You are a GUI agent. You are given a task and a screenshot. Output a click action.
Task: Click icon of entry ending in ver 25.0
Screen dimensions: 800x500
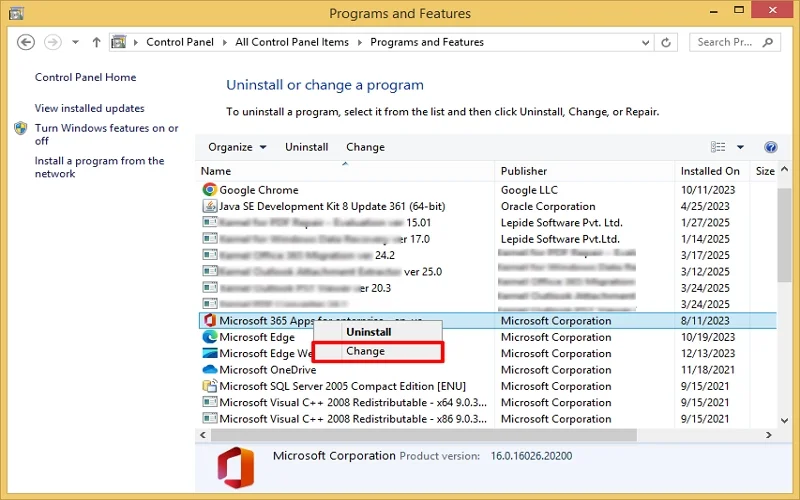(x=209, y=271)
